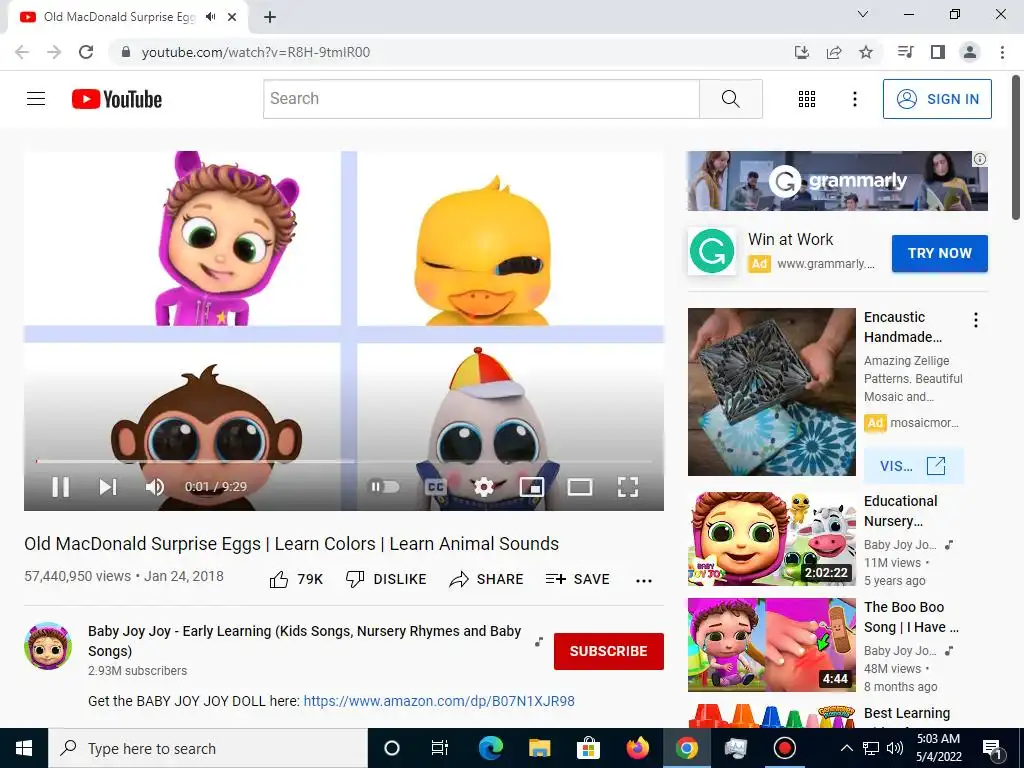1024x768 pixels.
Task: Open Educational Nursery video thumbnail
Action: [771, 539]
